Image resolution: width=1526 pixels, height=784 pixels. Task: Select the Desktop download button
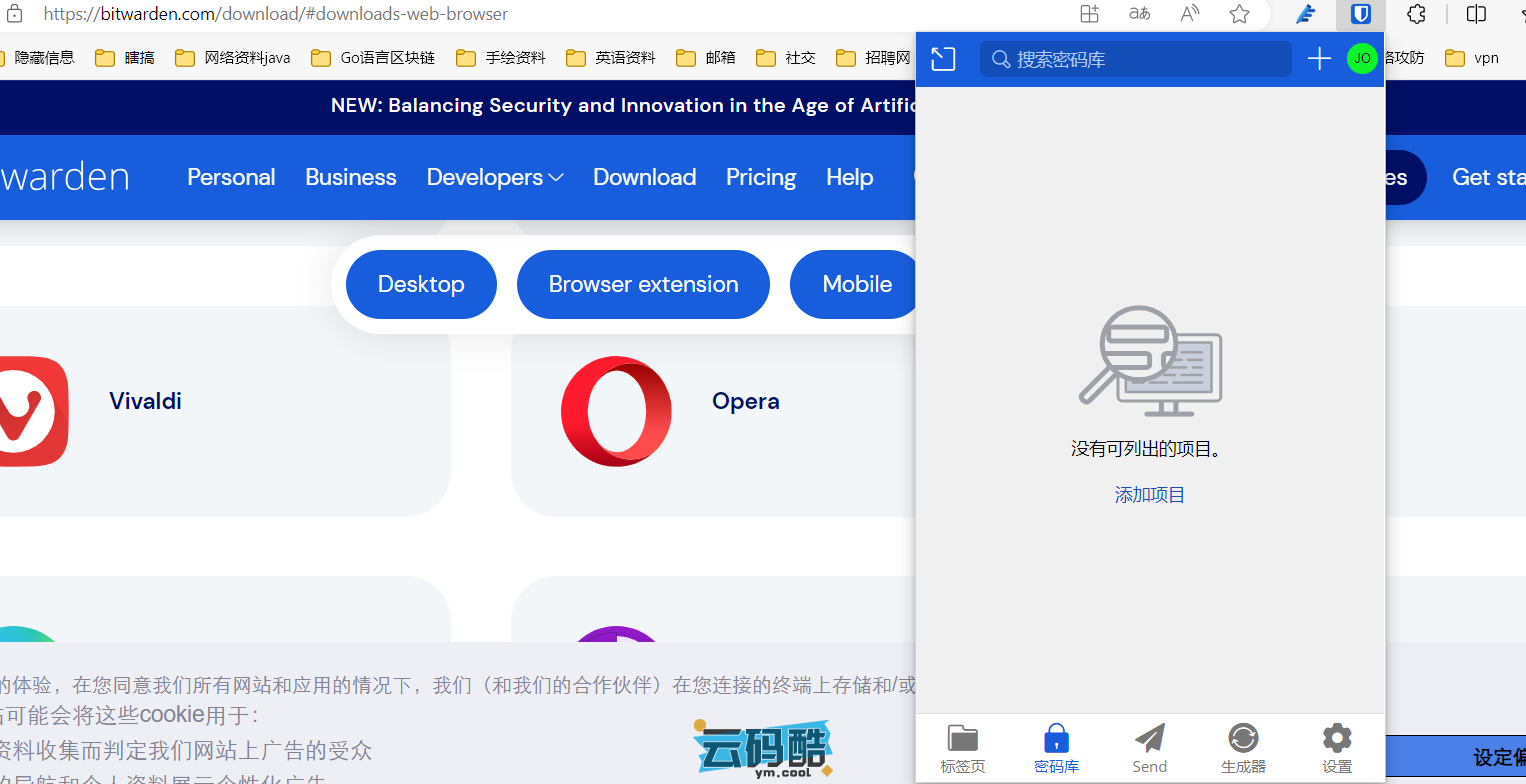pyautogui.click(x=421, y=284)
